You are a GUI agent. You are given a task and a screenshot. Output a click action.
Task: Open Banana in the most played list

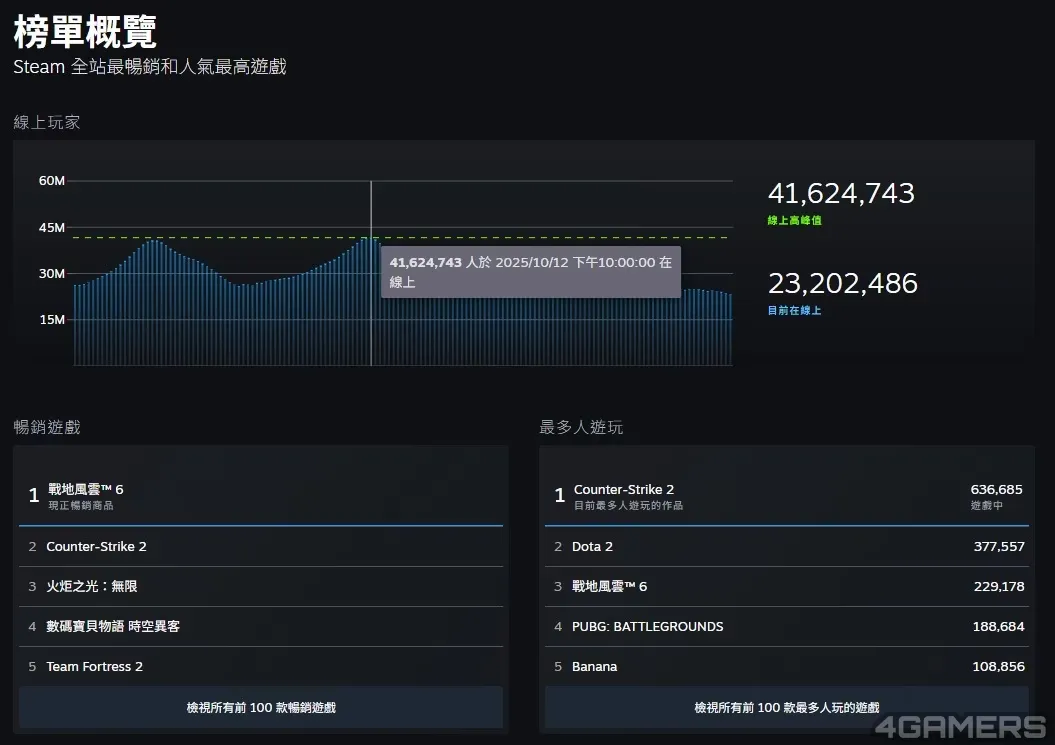(594, 666)
